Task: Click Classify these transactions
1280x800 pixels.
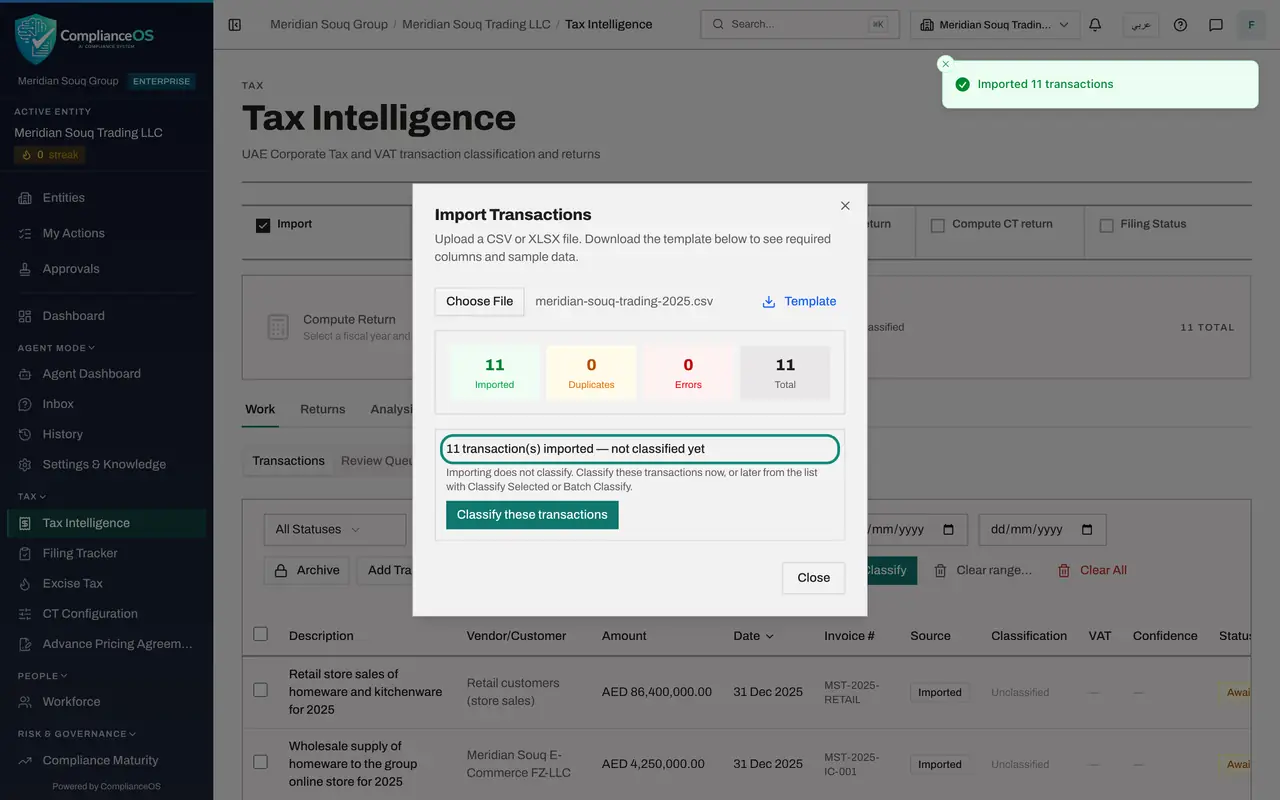Action: click(532, 515)
